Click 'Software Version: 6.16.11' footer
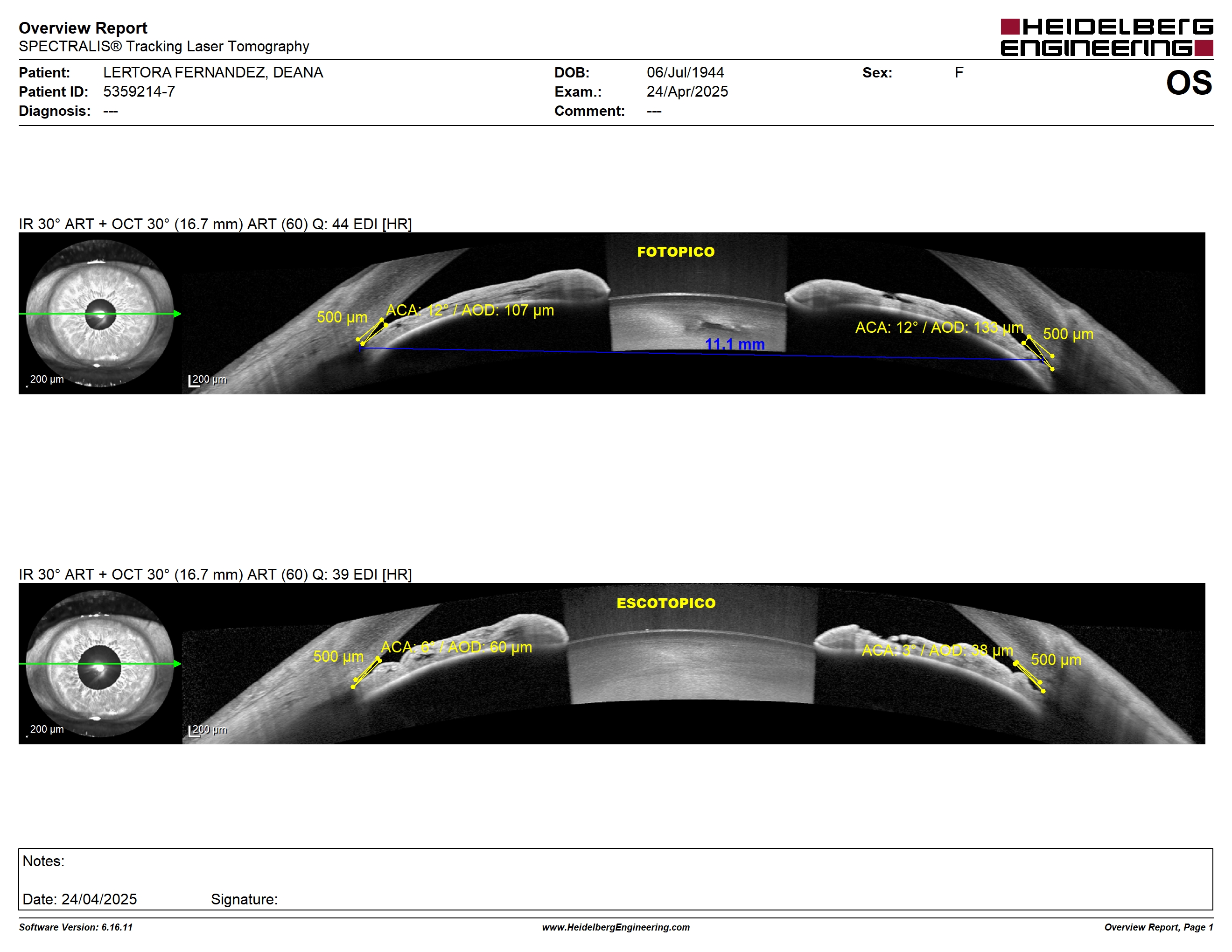 (x=76, y=927)
